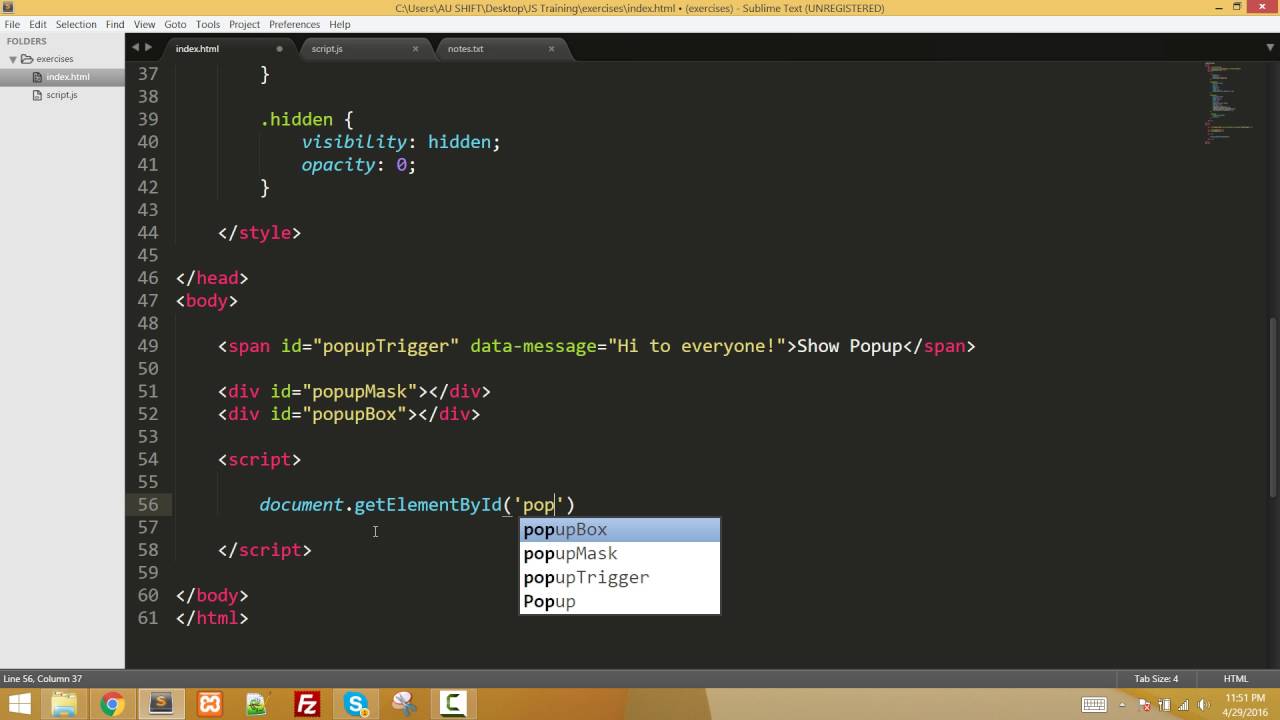Open Windows Start menu
The width and height of the screenshot is (1280, 720).
point(18,704)
